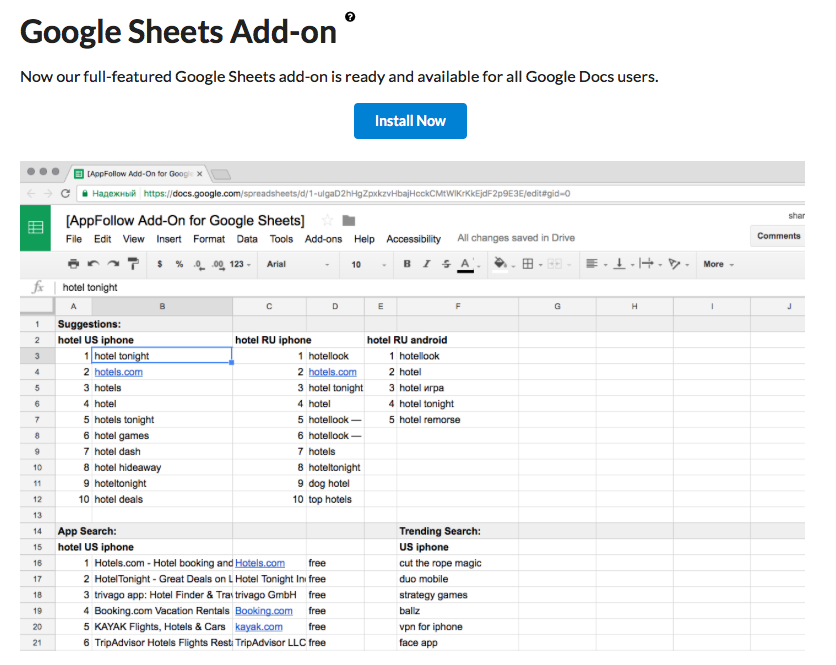
Task: Click the help question mark beside the heading
Action: click(350, 17)
